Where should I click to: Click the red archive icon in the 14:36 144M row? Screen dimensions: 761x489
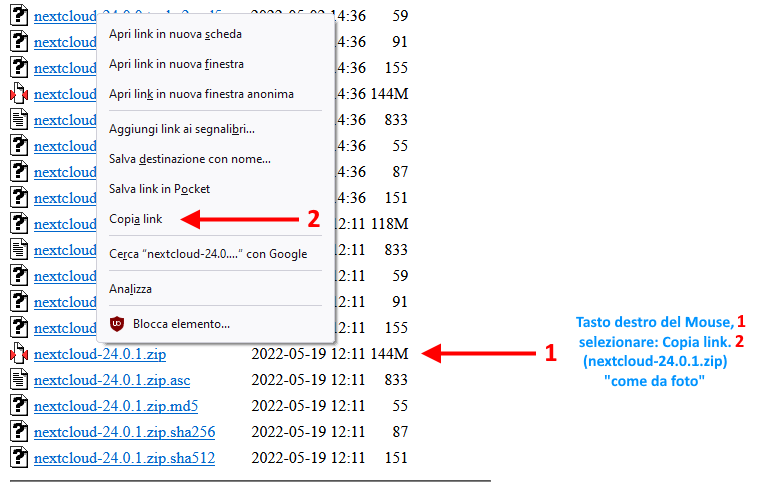pos(17,94)
